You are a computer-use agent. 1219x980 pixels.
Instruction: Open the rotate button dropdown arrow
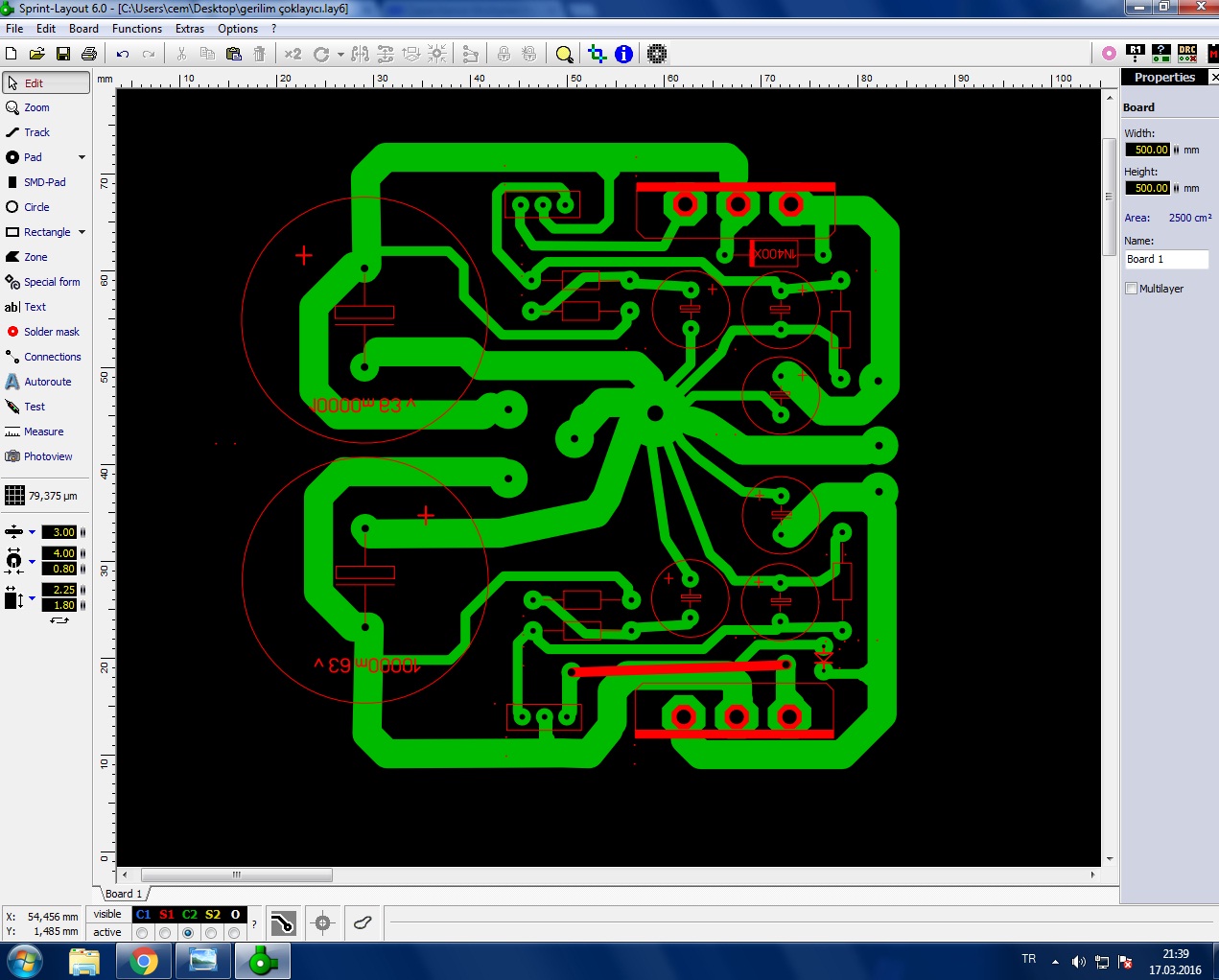[340, 55]
